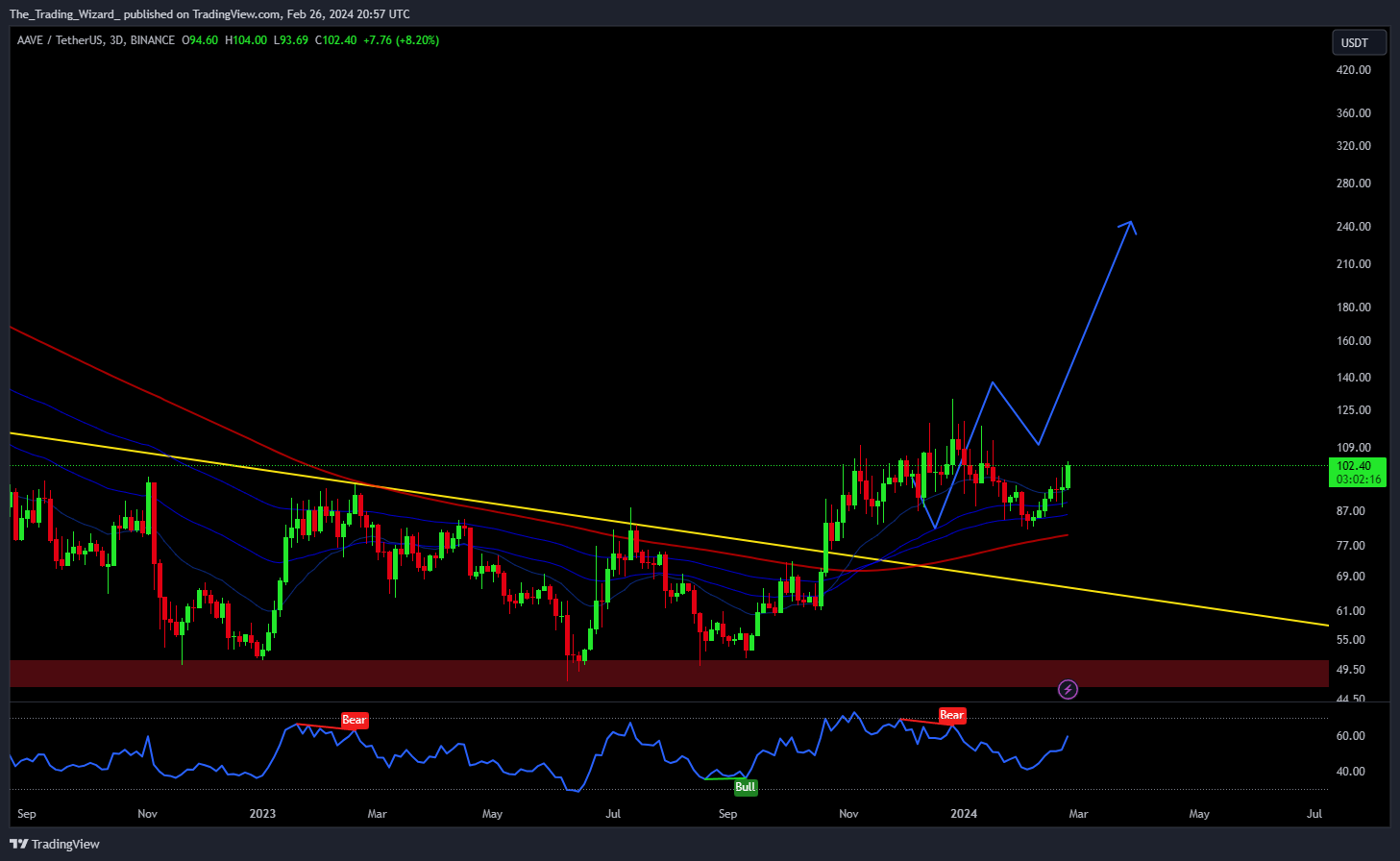Click the green Bull label on the oscillator

(745, 787)
